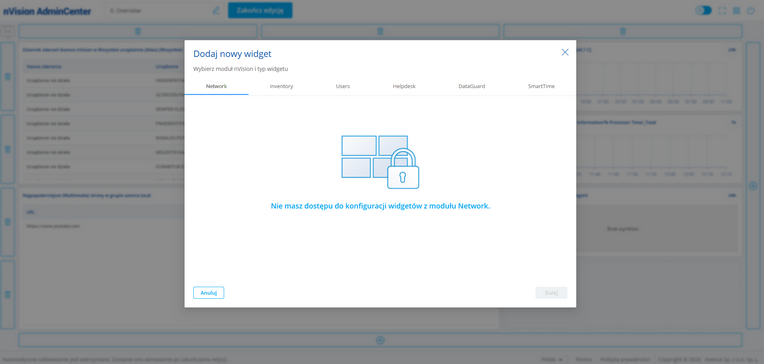Open the Users tab
Image resolution: width=764 pixels, height=364 pixels.
coord(343,86)
